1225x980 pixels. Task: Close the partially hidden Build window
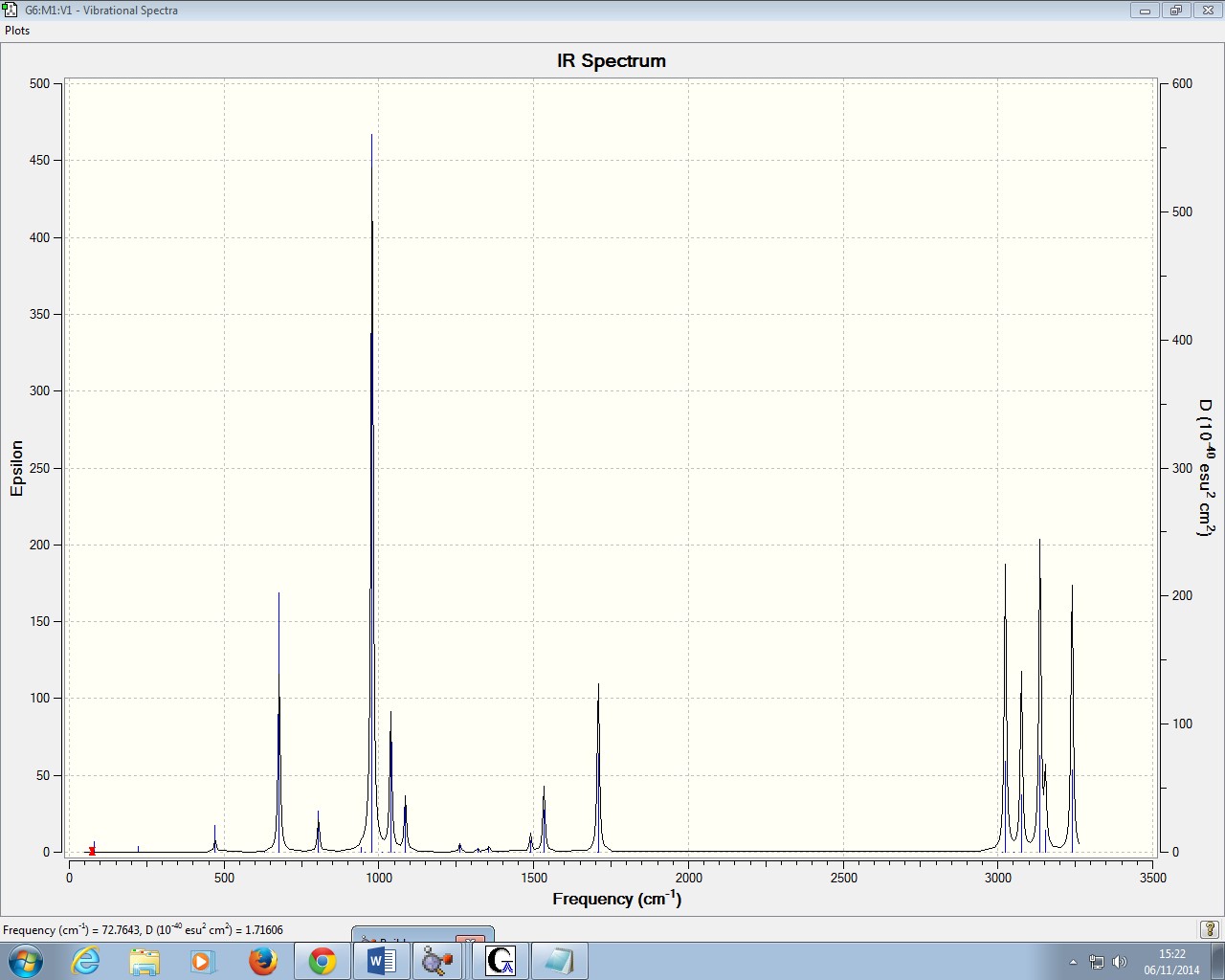(470, 941)
